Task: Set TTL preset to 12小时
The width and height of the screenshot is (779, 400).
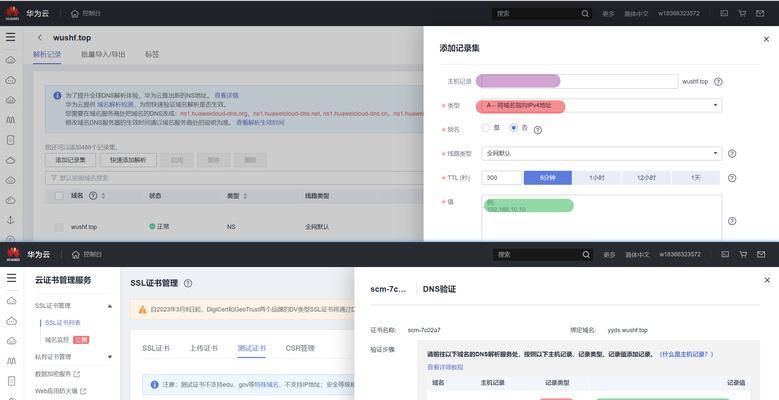Action: pos(646,177)
